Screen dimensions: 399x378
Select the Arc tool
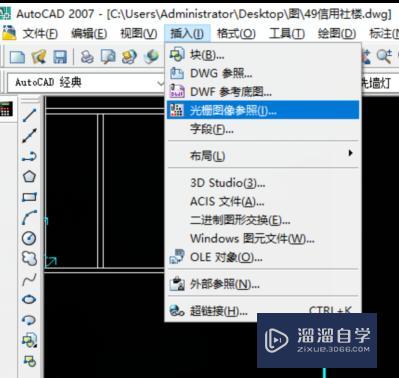click(x=29, y=217)
